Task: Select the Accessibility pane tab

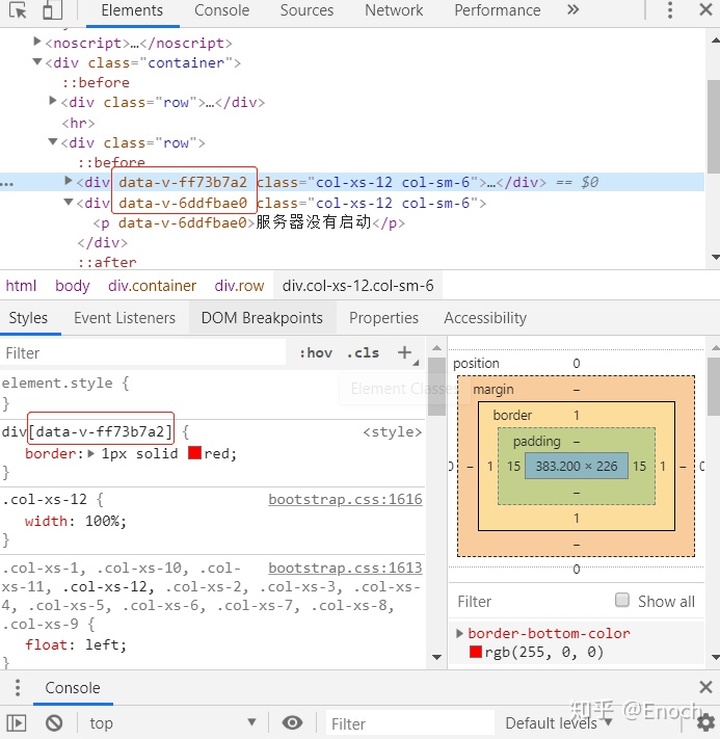Action: (485, 318)
